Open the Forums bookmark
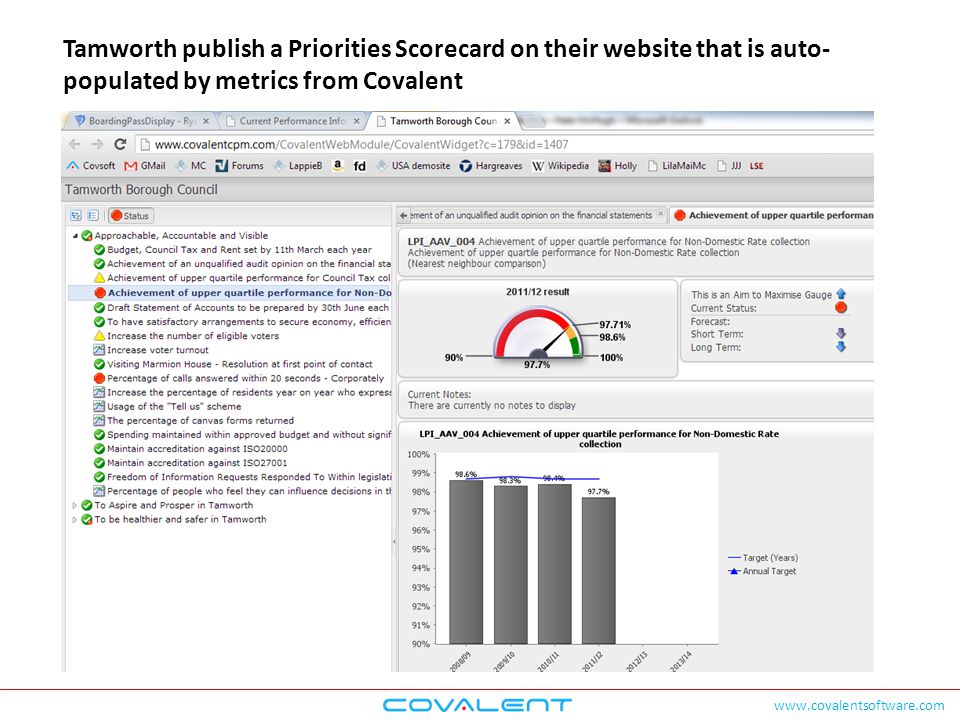960x720 pixels. coord(239,166)
